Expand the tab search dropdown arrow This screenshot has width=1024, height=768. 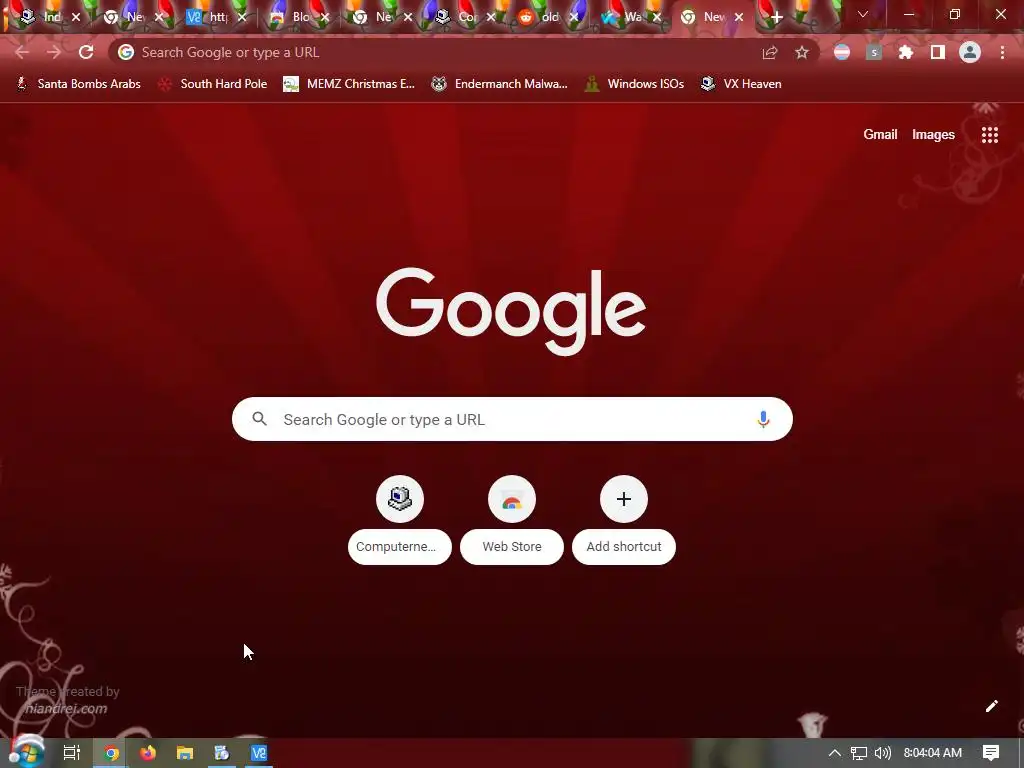coord(863,14)
